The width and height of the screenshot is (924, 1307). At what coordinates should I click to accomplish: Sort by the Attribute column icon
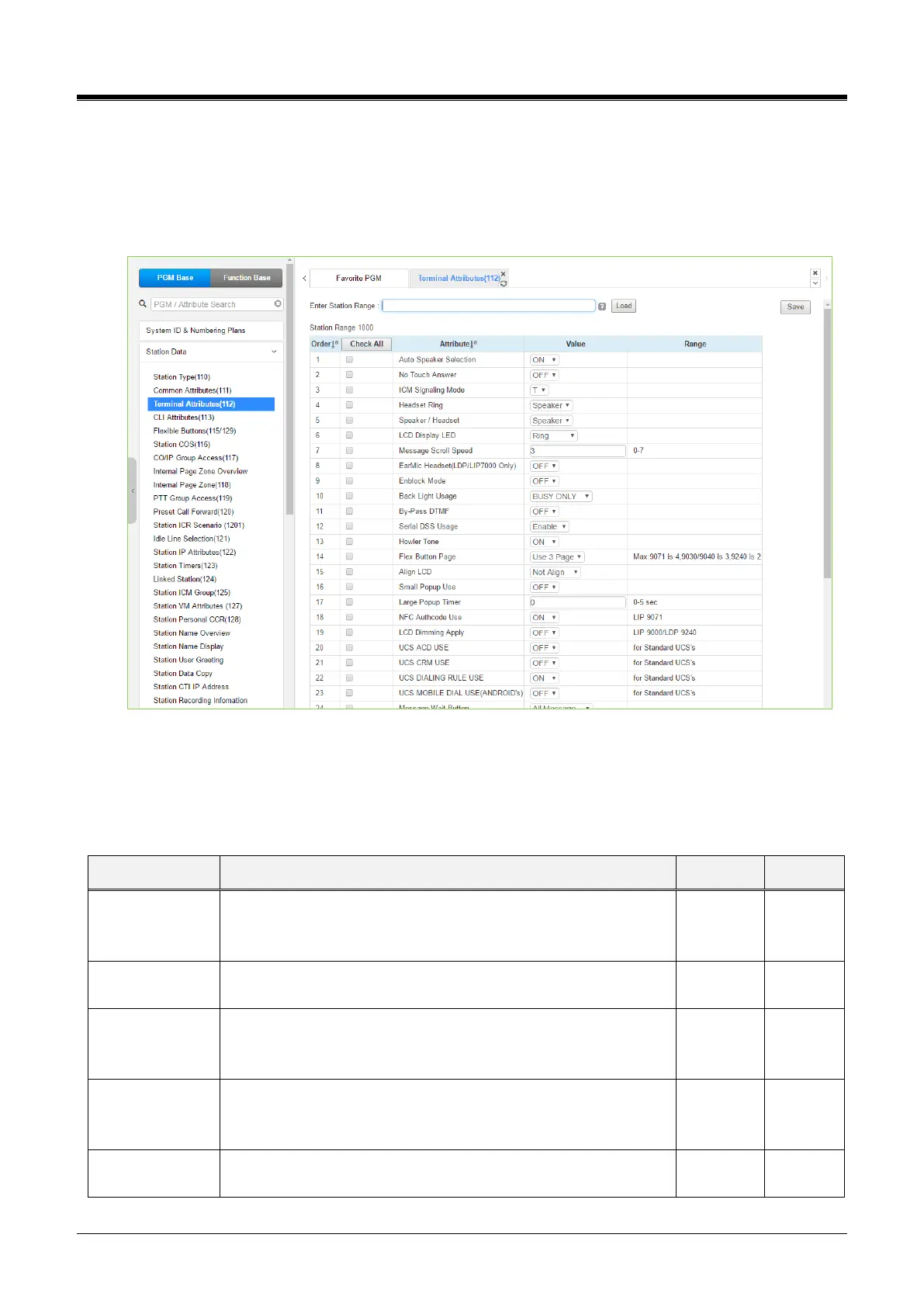[474, 344]
